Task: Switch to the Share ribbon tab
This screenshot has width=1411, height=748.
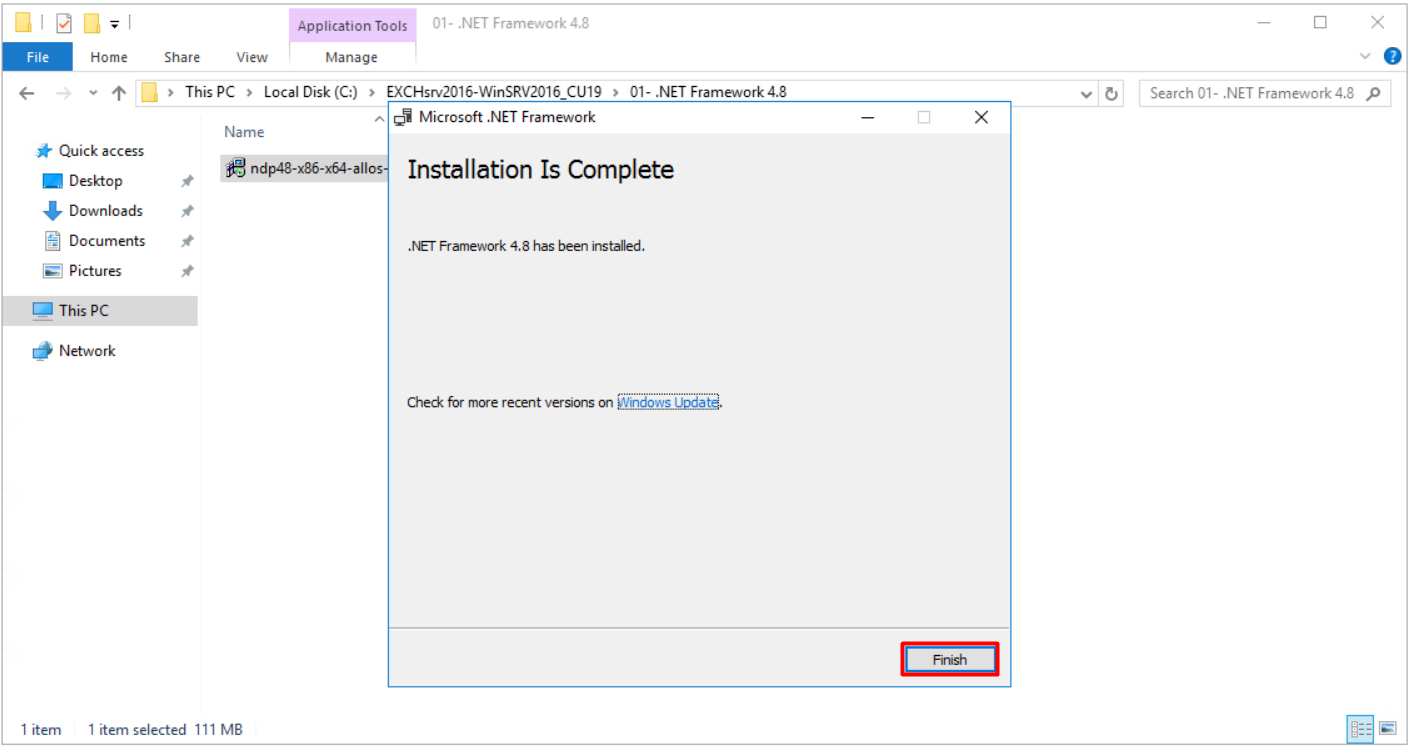Action: [x=182, y=57]
